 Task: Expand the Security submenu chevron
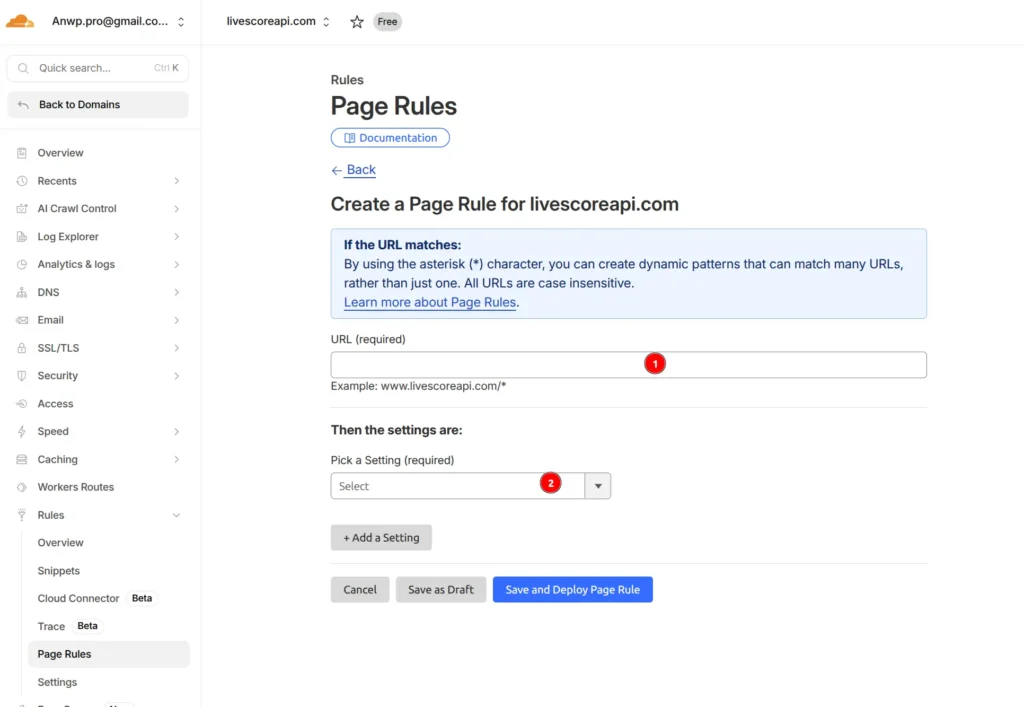pyautogui.click(x=176, y=375)
